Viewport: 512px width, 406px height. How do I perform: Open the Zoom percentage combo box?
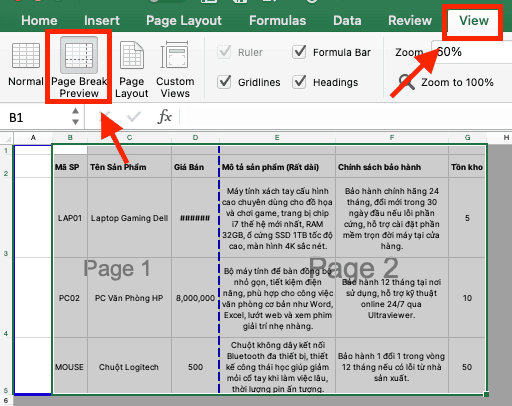[x=471, y=52]
